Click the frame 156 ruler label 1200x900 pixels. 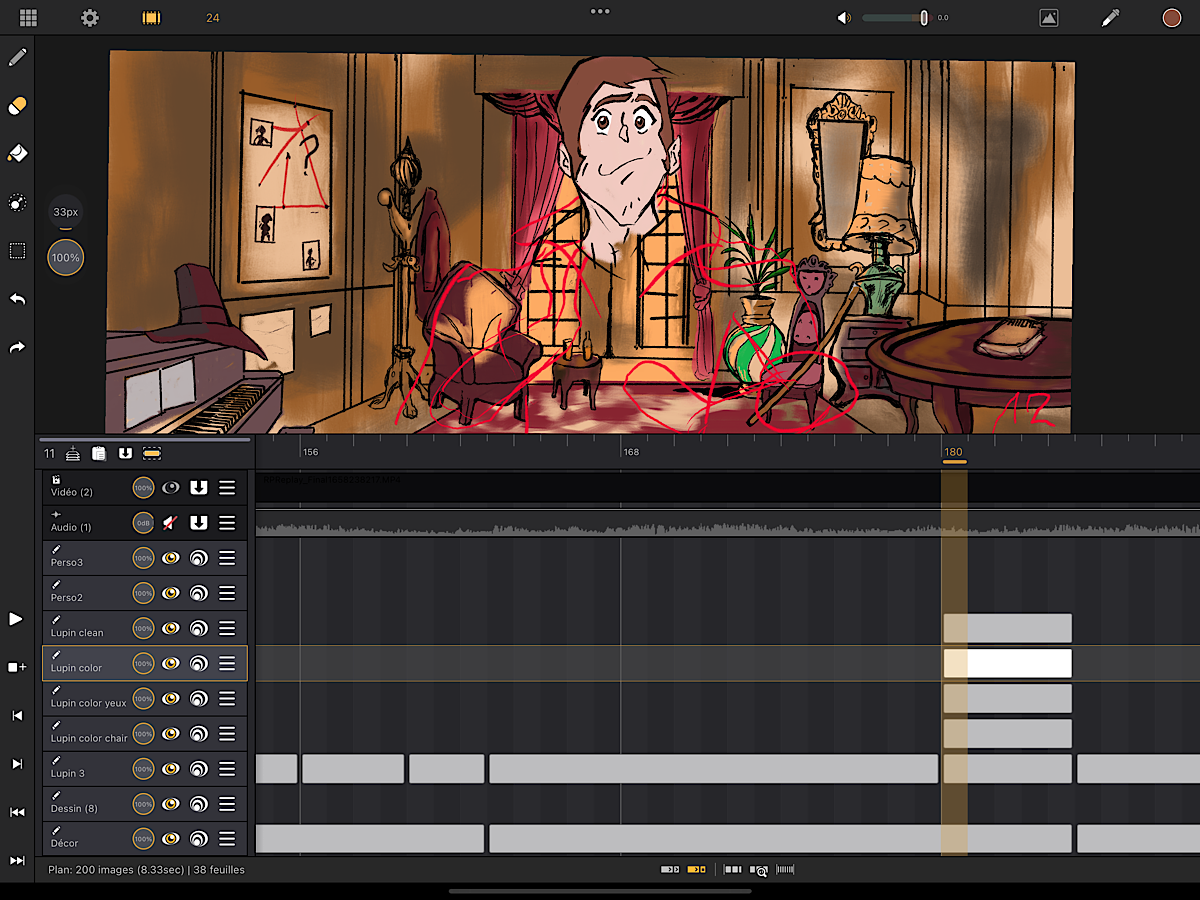(310, 452)
